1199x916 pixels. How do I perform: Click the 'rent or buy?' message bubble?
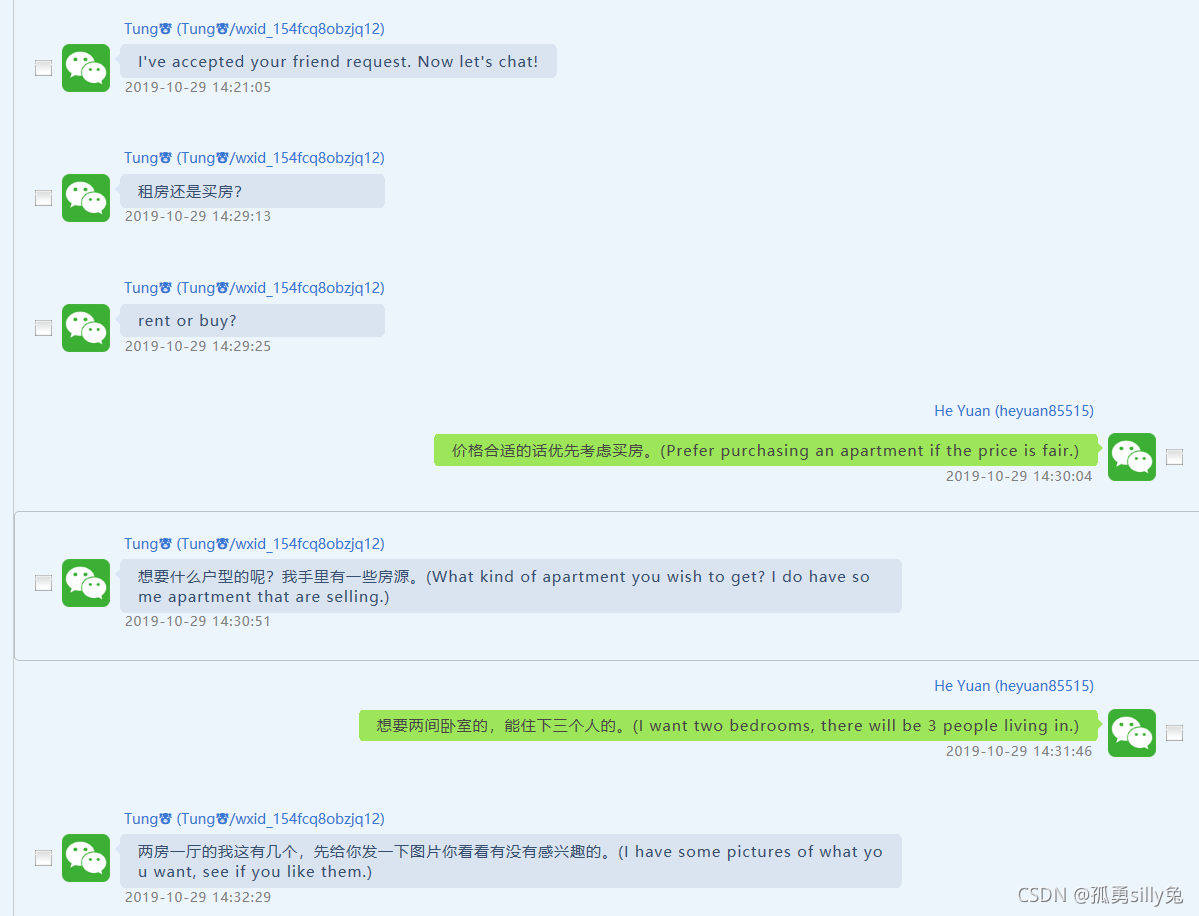(x=252, y=321)
